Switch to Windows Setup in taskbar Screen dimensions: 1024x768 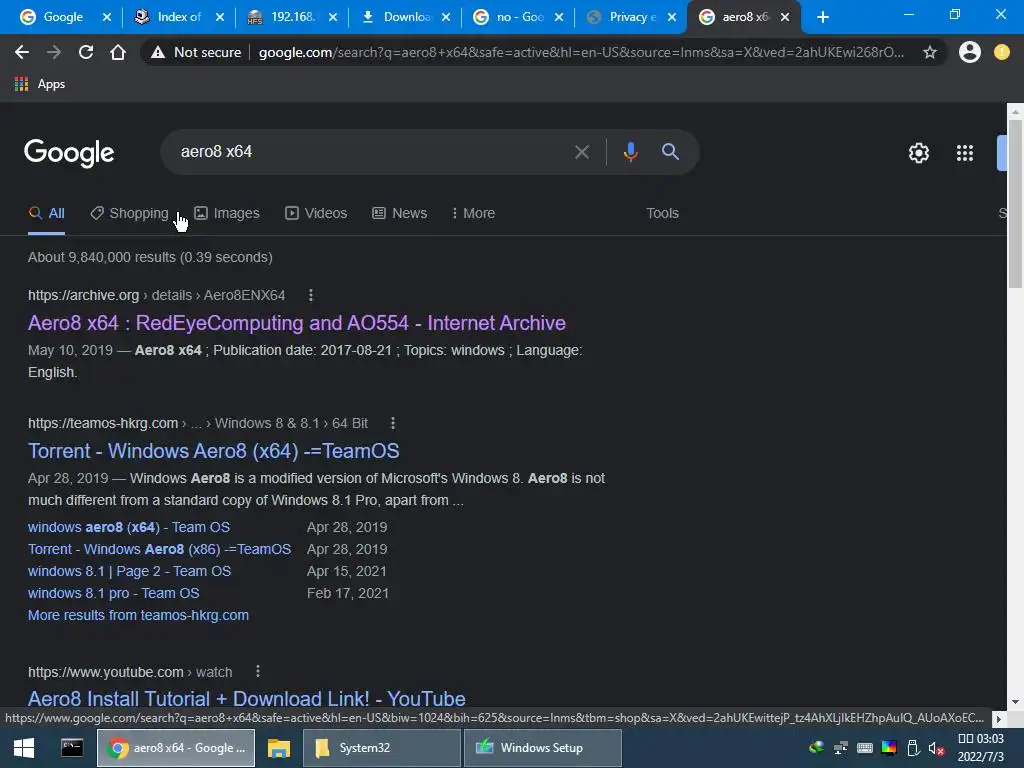542,748
